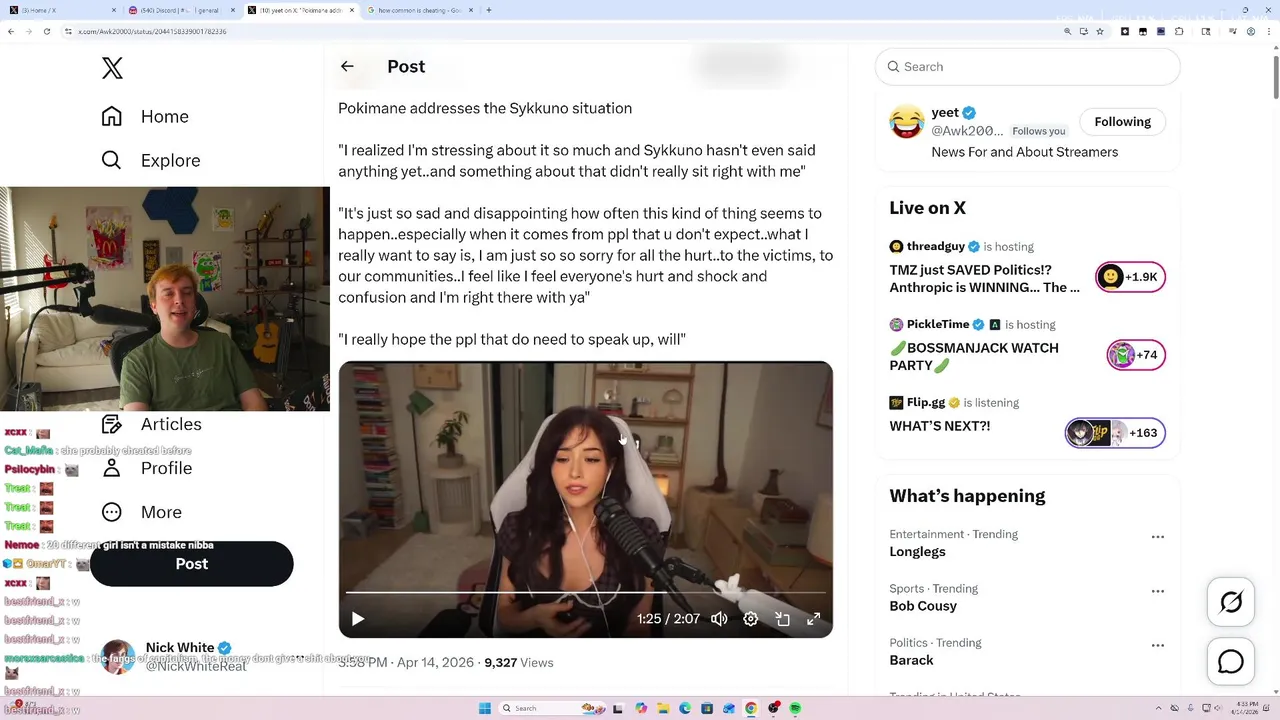Open a new browser tab

[x=489, y=10]
